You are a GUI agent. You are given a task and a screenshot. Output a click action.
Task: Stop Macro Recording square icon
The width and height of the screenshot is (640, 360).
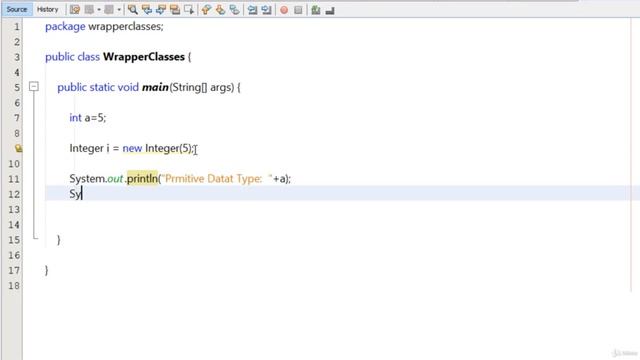point(298,10)
